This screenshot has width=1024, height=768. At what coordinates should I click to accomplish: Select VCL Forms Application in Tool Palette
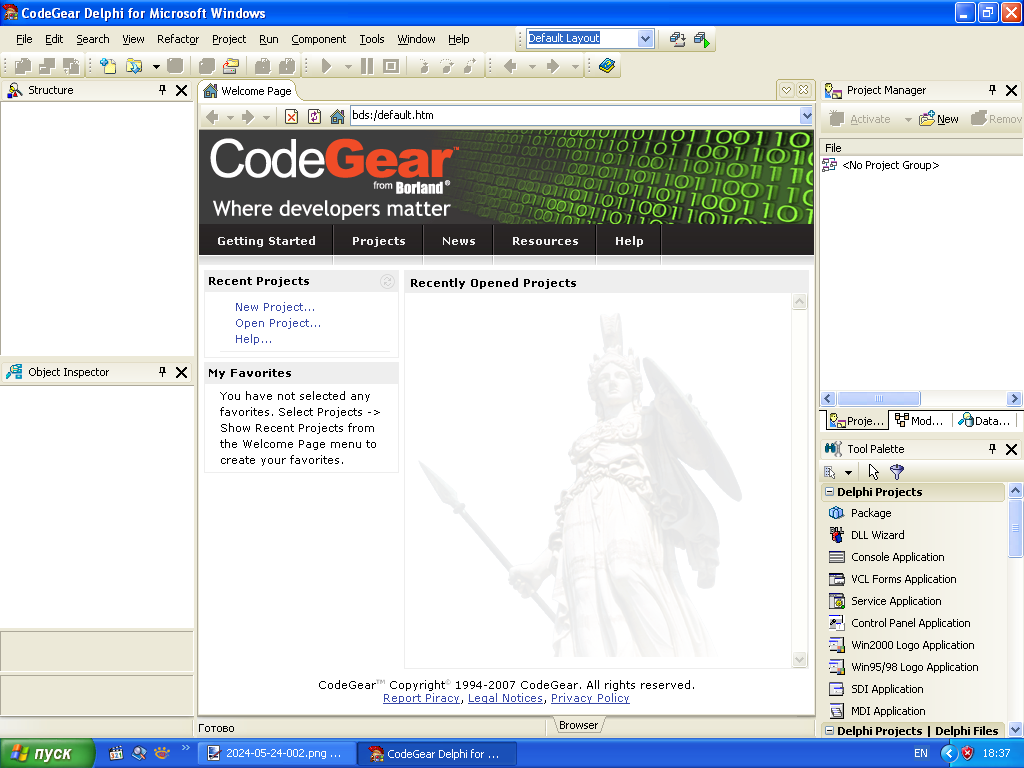coord(912,579)
